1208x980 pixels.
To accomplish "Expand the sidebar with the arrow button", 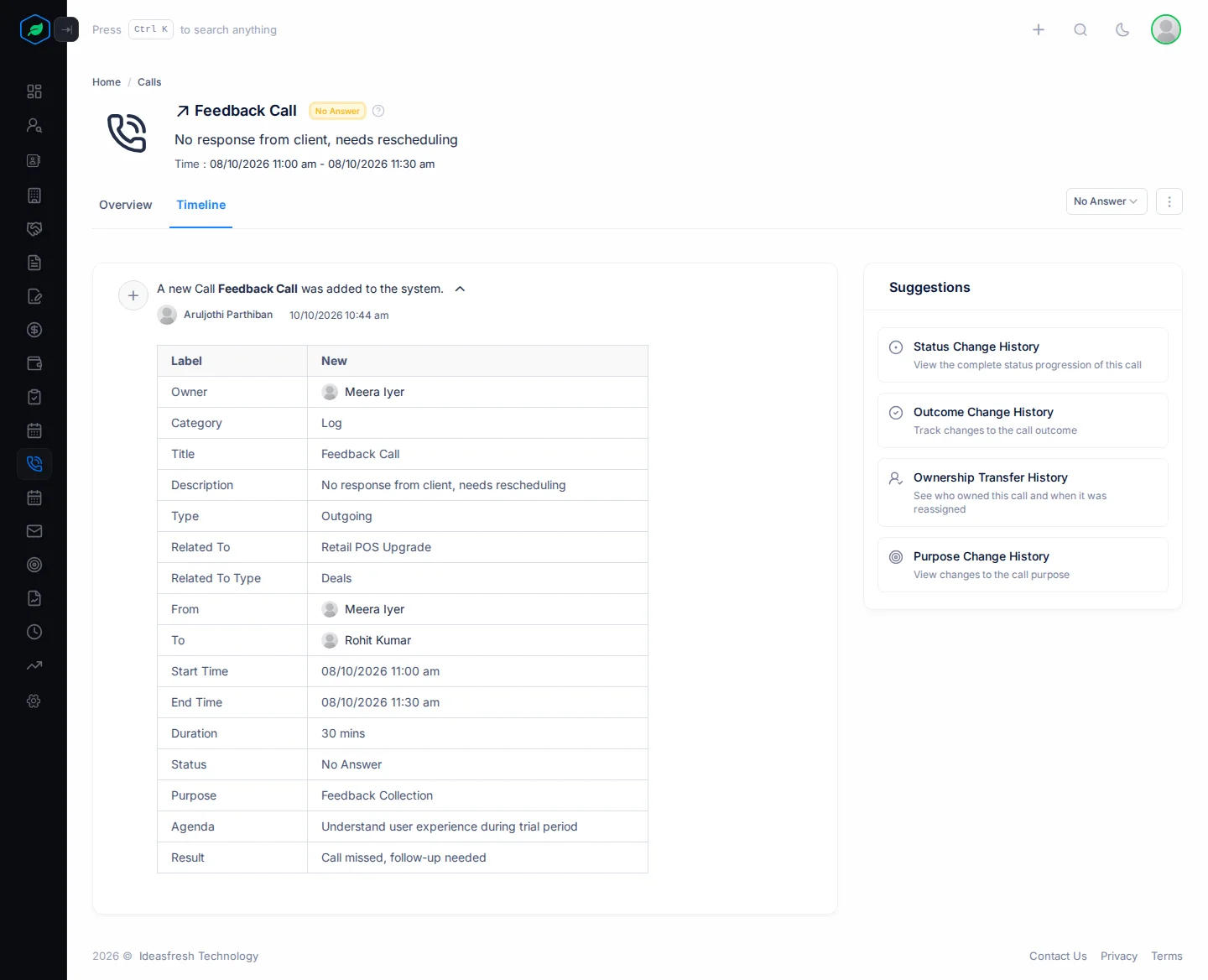I will point(66,29).
